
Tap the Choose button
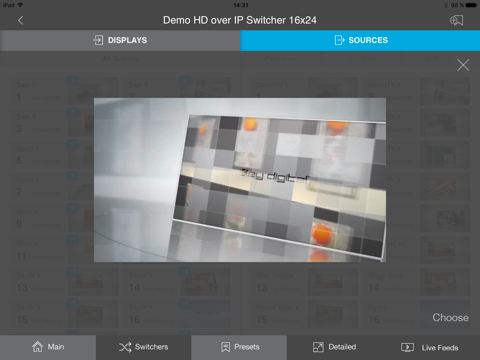point(450,317)
